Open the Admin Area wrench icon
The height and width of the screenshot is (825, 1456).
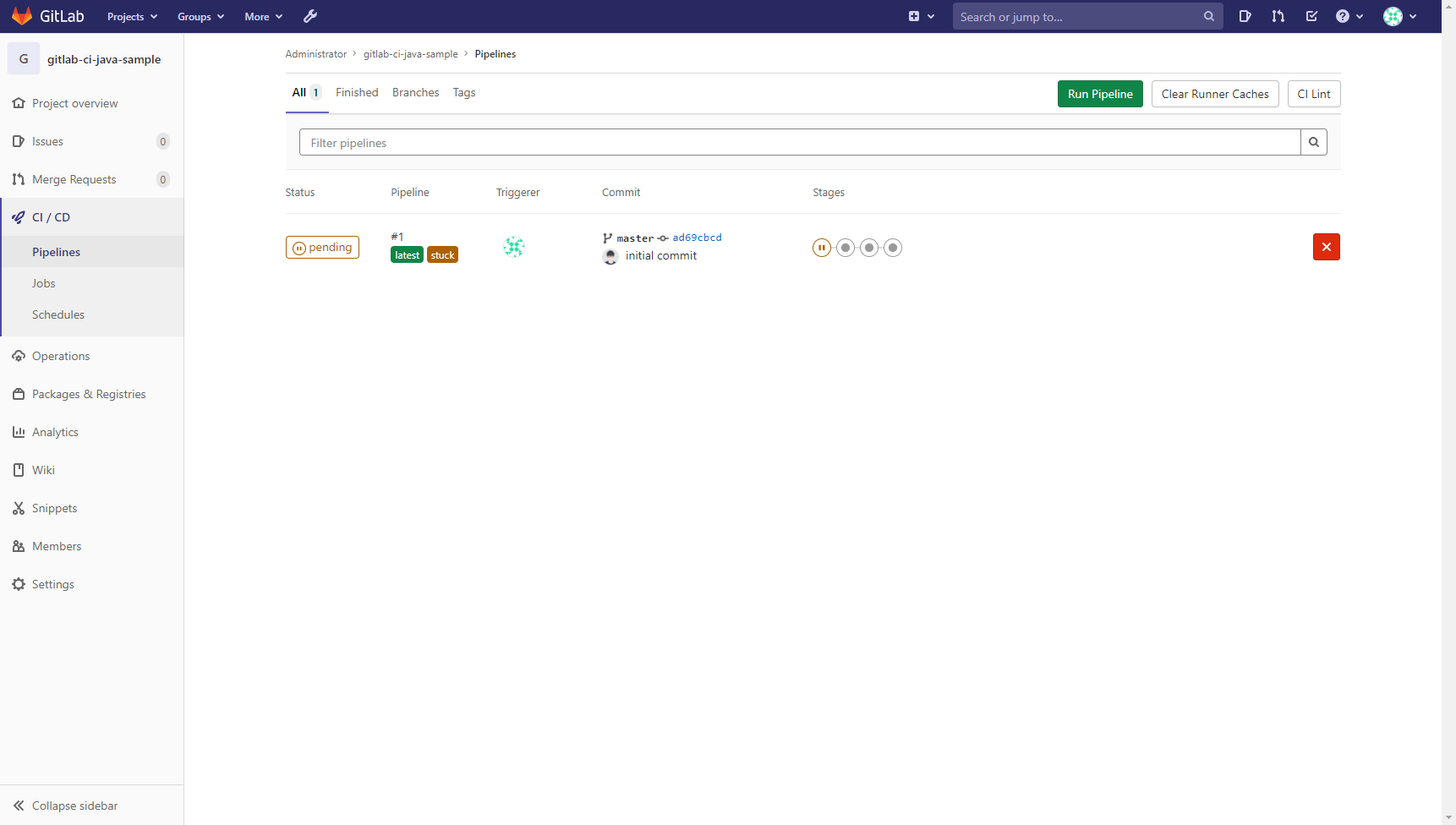310,16
